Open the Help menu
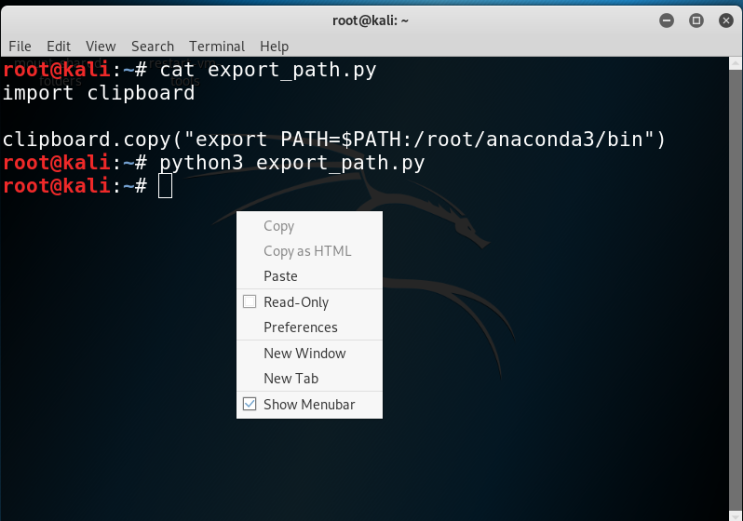Image resolution: width=743 pixels, height=521 pixels. [x=274, y=46]
